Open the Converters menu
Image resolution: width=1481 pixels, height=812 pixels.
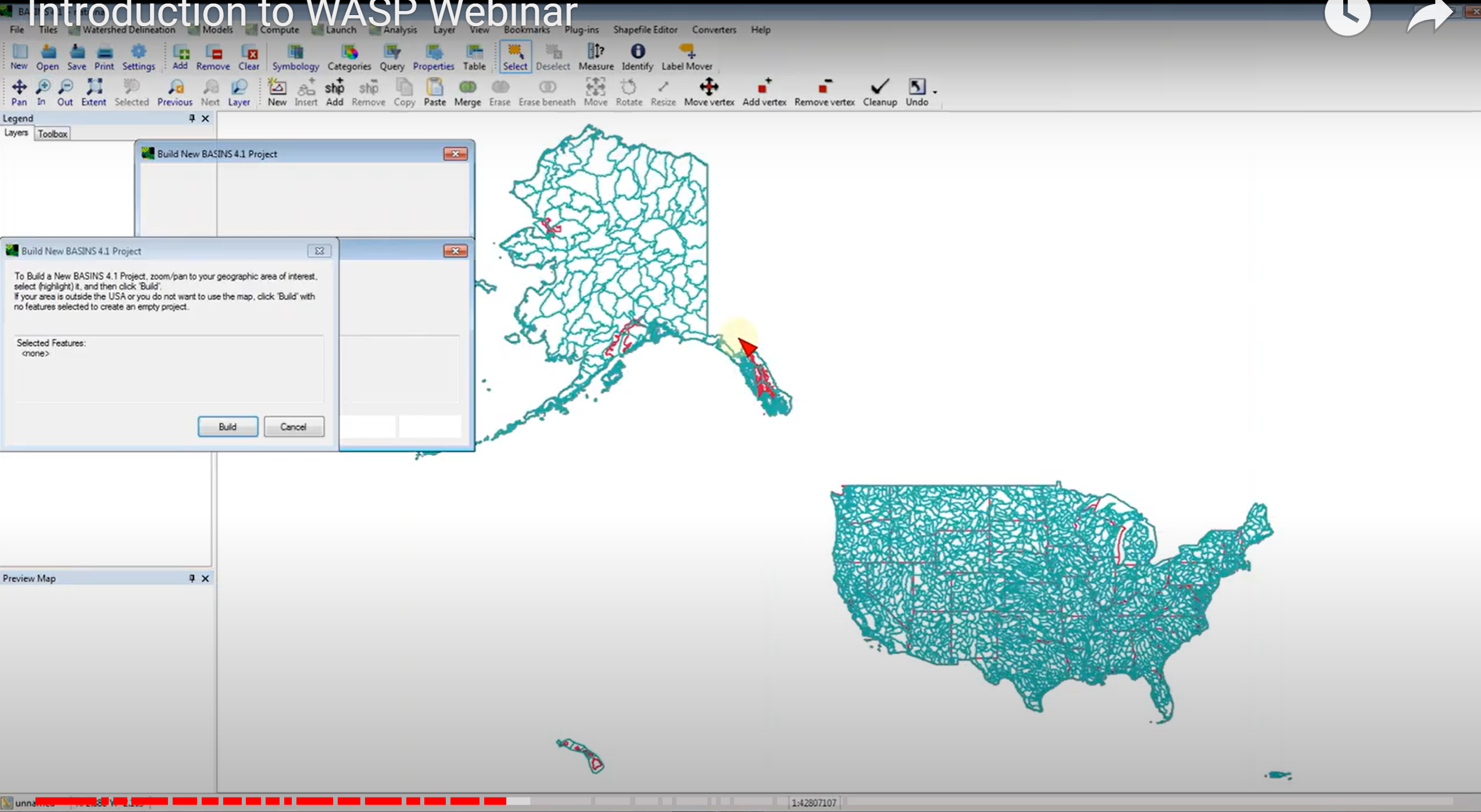pos(714,30)
